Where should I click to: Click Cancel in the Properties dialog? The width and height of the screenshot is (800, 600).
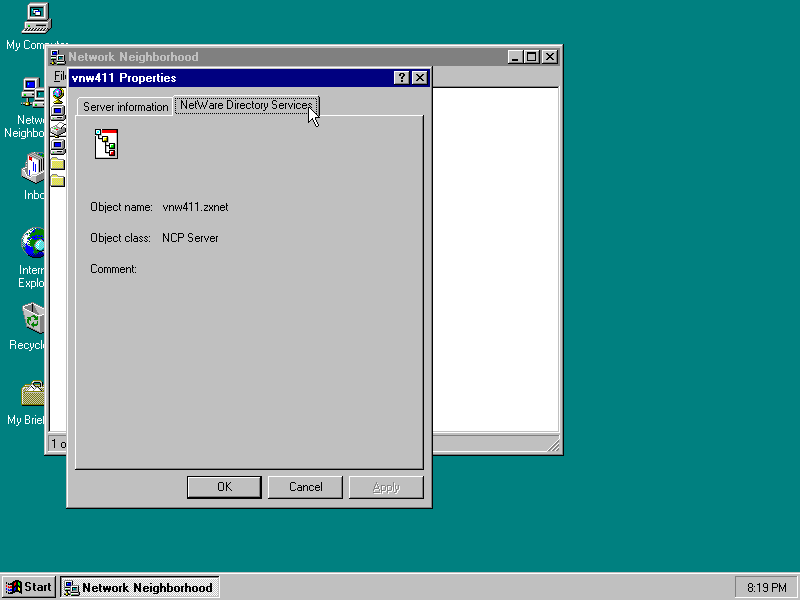point(305,487)
